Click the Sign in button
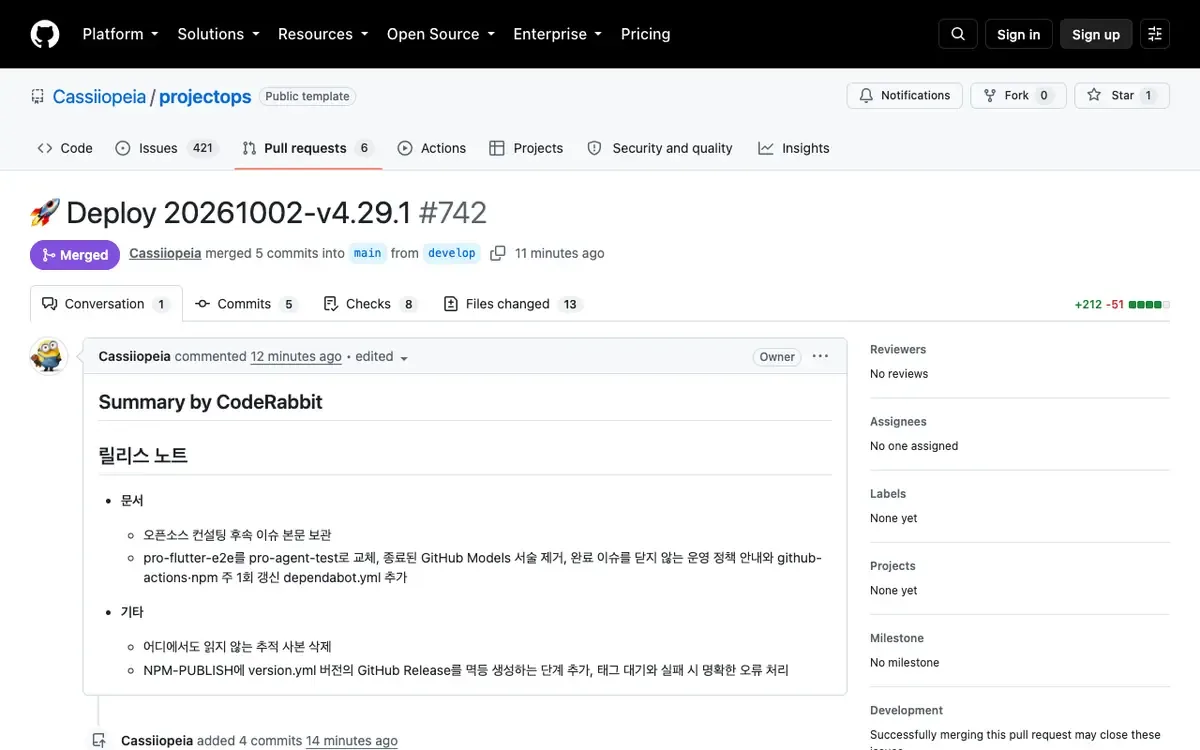 coord(1018,34)
